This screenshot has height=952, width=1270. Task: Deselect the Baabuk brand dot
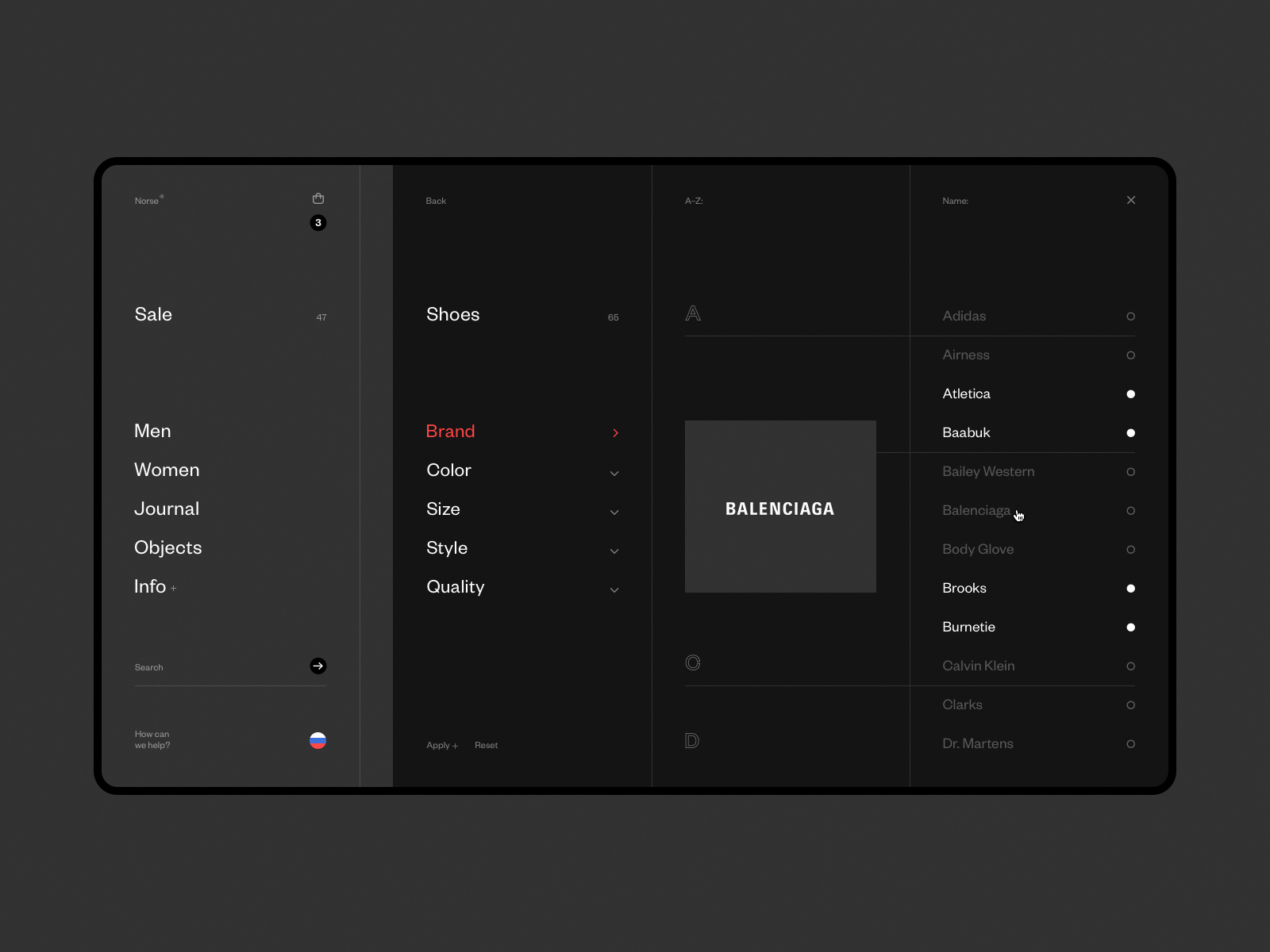point(1131,433)
